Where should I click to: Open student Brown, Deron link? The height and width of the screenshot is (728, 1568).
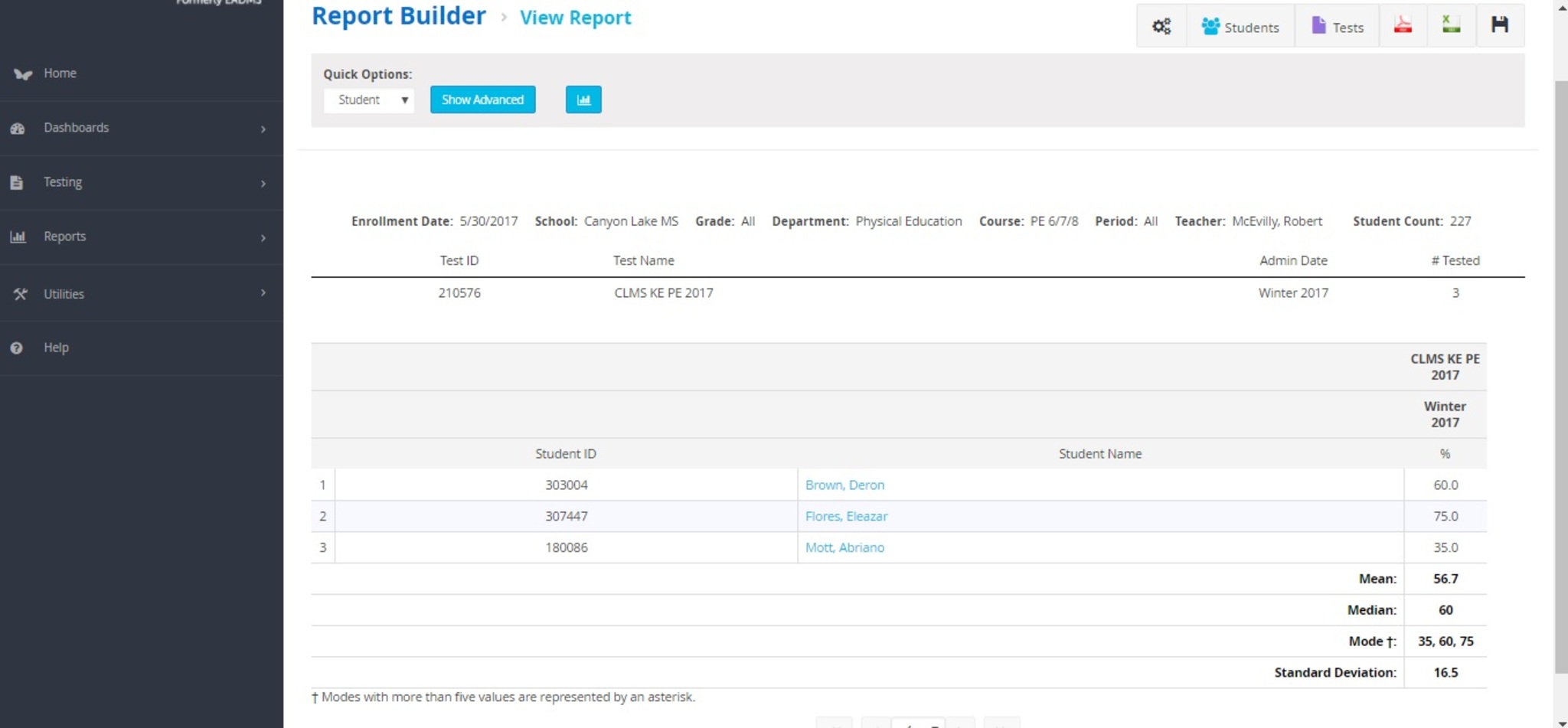point(844,485)
